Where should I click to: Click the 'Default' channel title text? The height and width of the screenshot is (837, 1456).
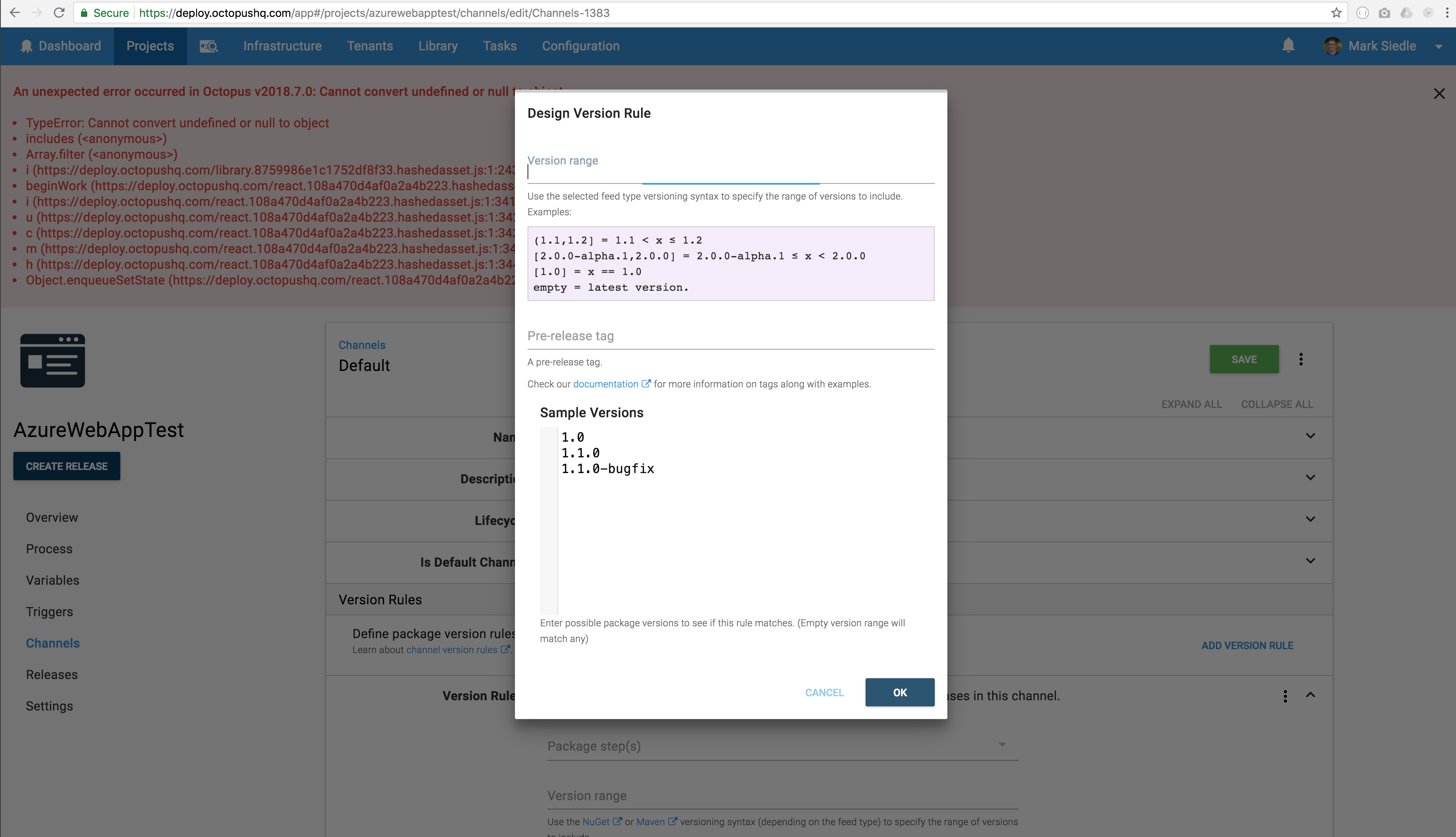(x=364, y=365)
